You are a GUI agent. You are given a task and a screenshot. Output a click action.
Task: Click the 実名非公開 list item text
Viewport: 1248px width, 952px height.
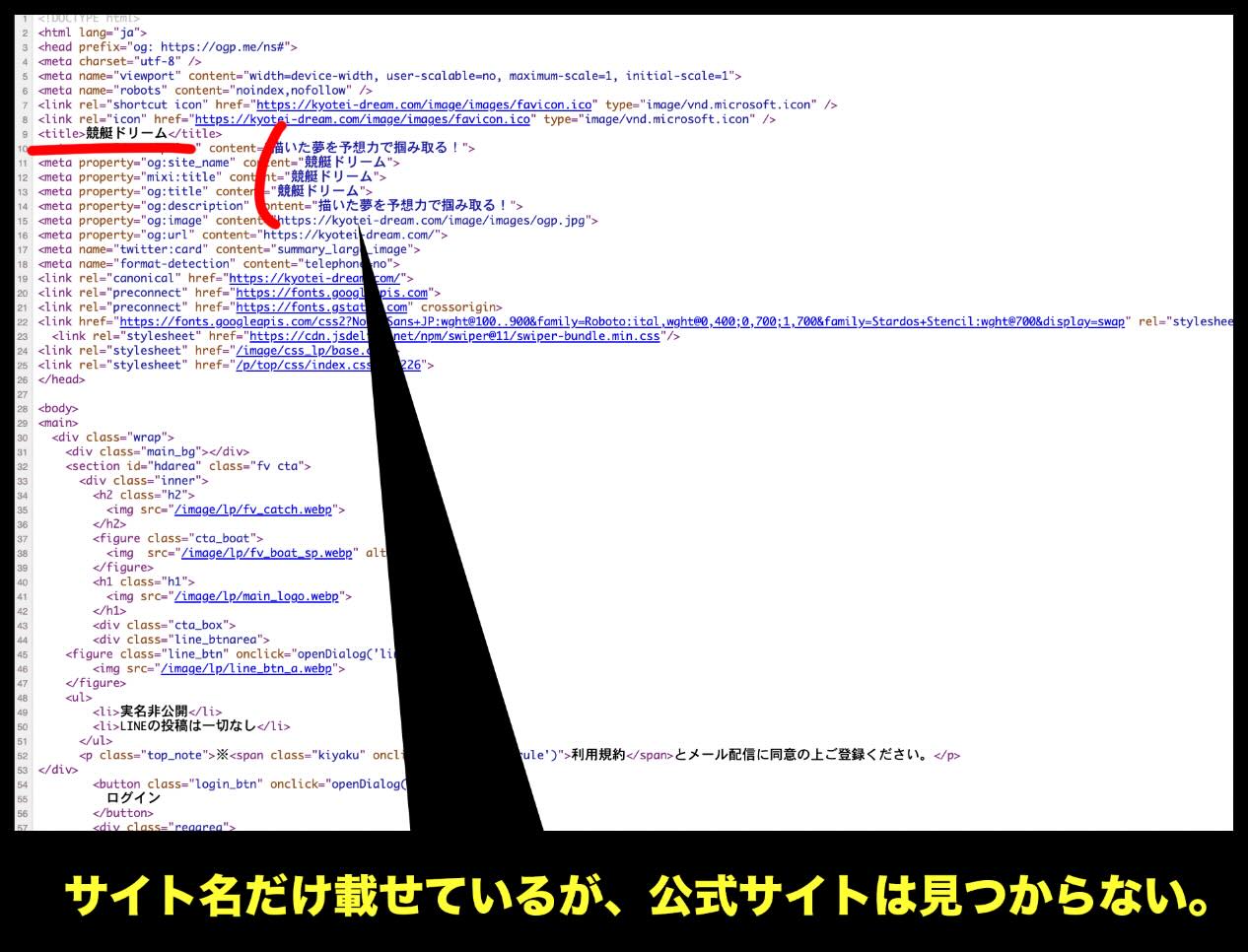click(153, 712)
